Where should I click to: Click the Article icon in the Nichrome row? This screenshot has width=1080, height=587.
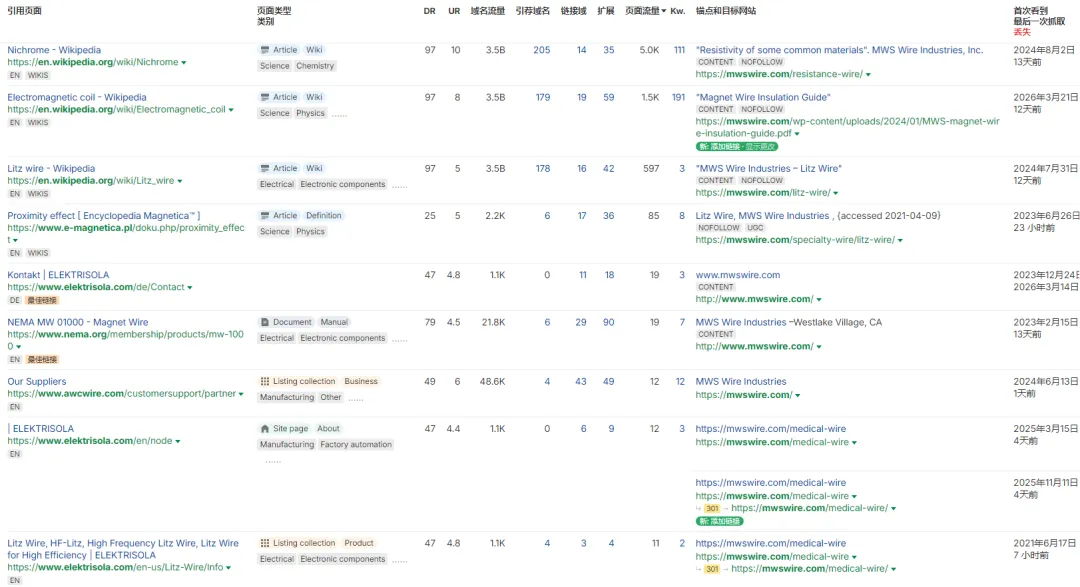pyautogui.click(x=264, y=50)
